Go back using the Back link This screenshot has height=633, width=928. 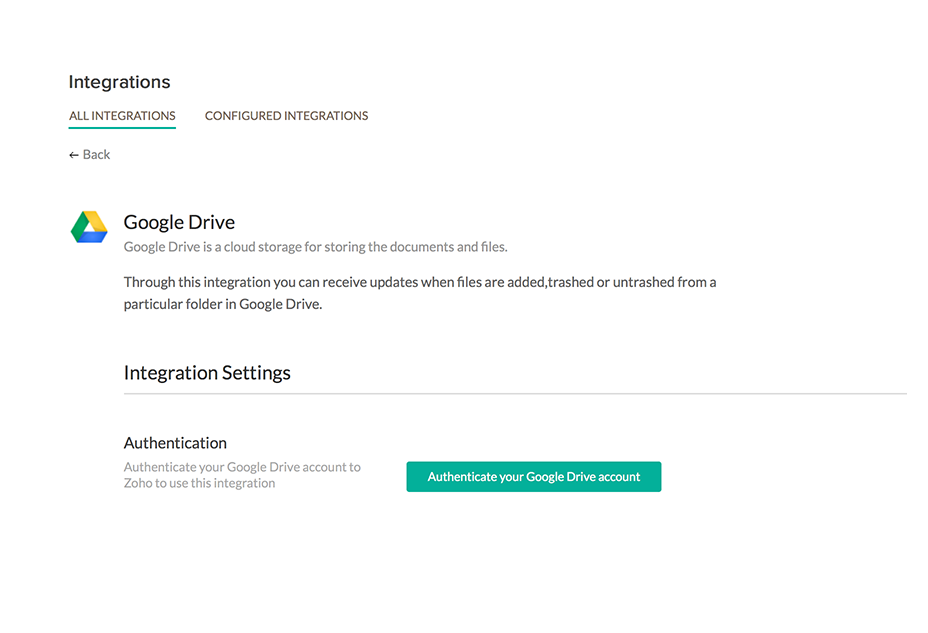pyautogui.click(x=89, y=154)
